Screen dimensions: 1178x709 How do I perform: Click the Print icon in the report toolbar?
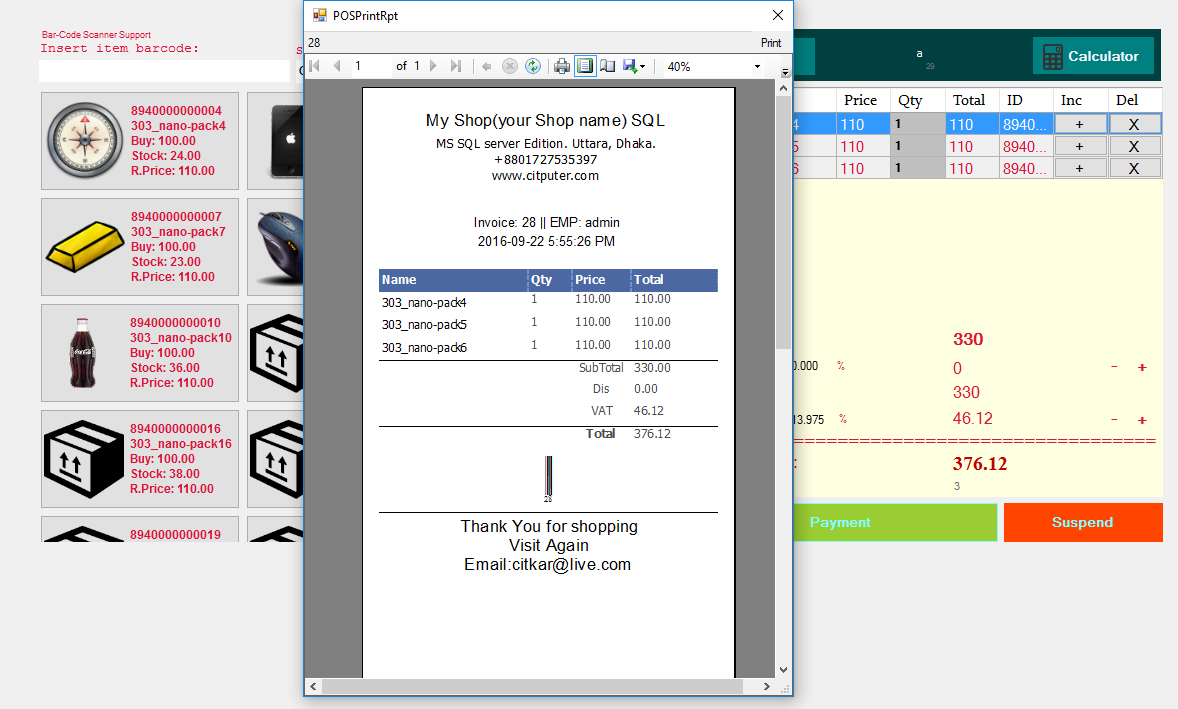(x=562, y=67)
